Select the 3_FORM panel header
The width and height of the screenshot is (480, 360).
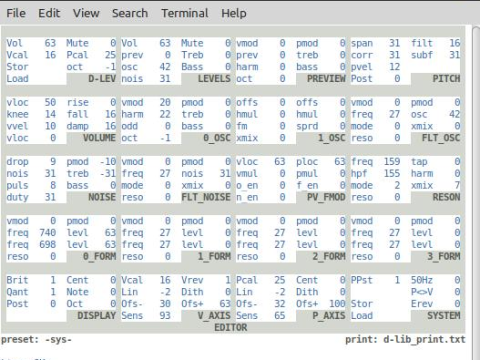[x=444, y=257]
